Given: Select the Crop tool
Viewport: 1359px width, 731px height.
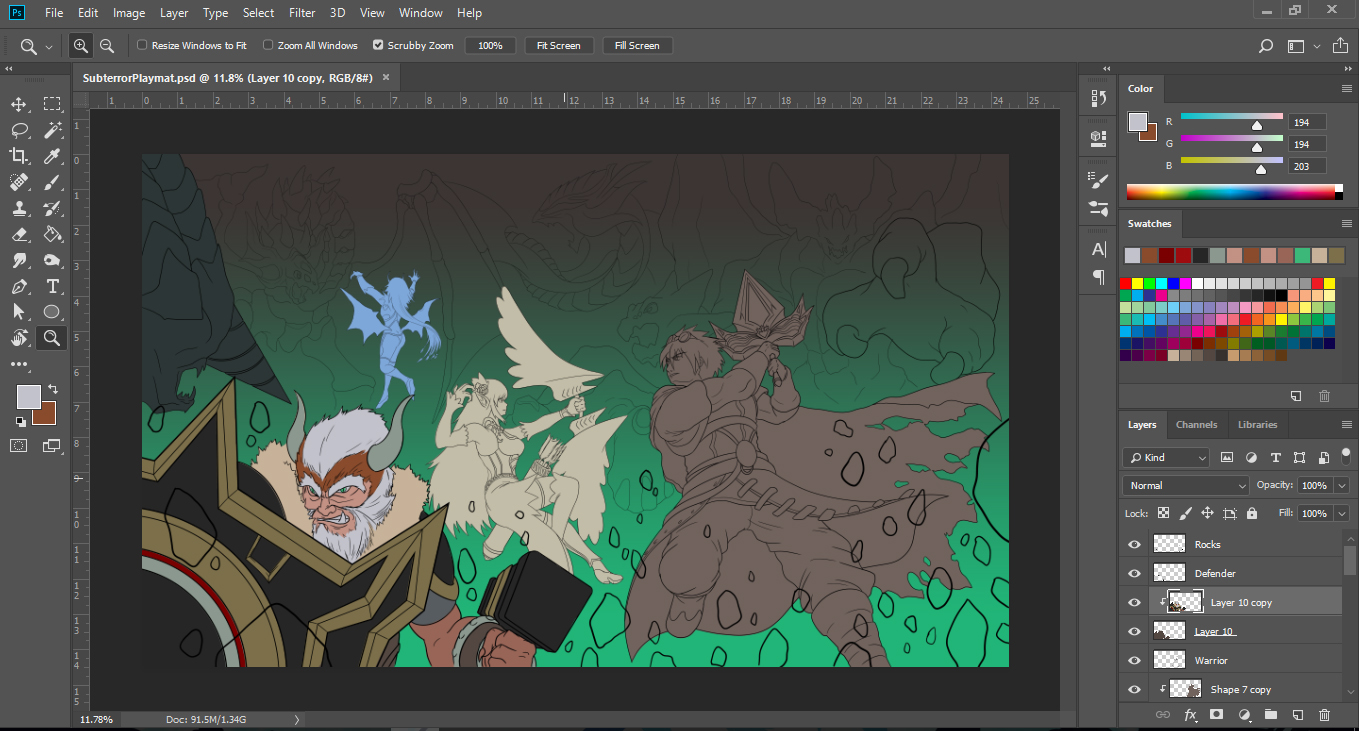Looking at the screenshot, I should [x=19, y=156].
